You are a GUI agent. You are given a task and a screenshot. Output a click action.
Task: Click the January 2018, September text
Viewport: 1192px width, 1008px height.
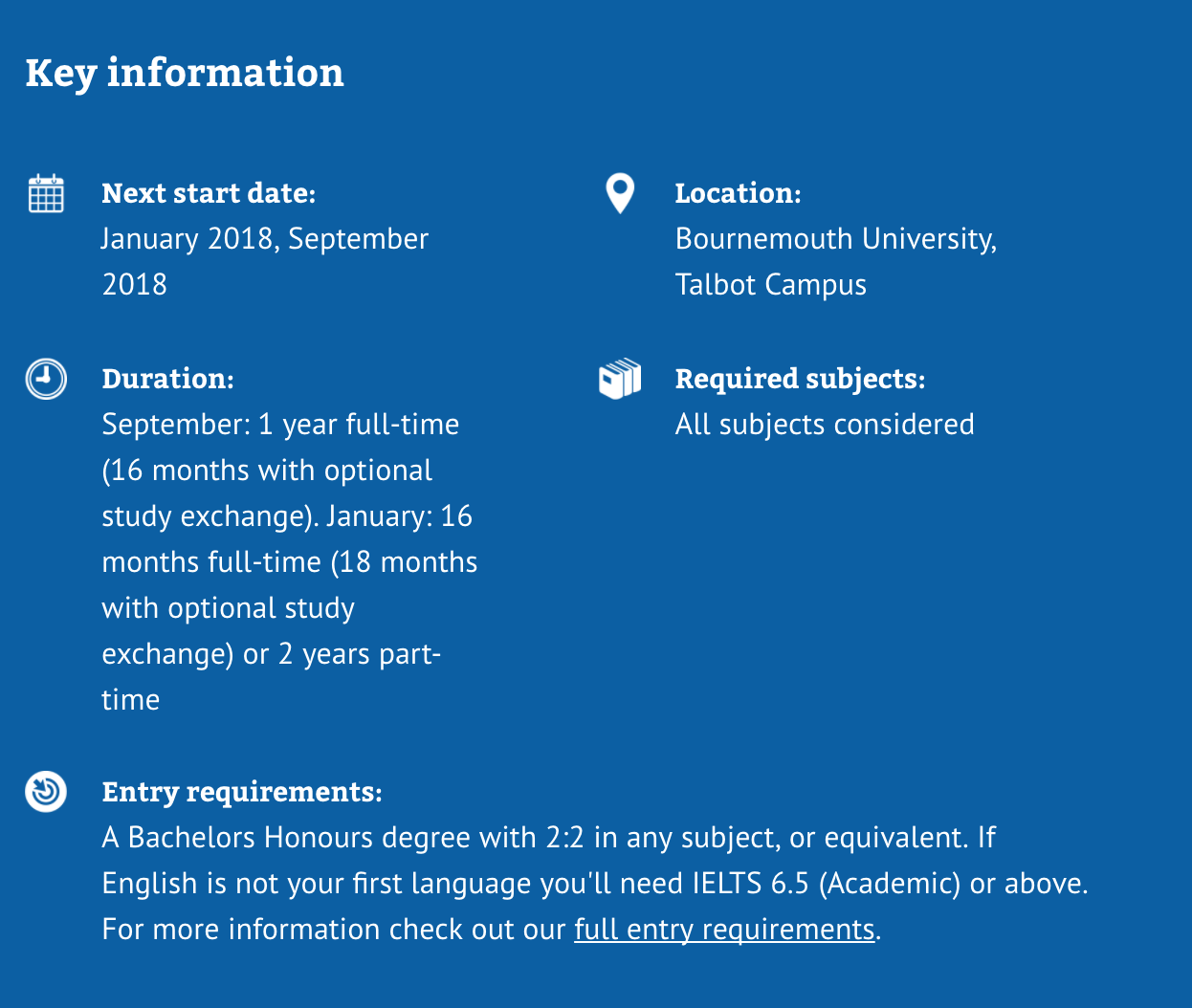pyautogui.click(x=265, y=239)
